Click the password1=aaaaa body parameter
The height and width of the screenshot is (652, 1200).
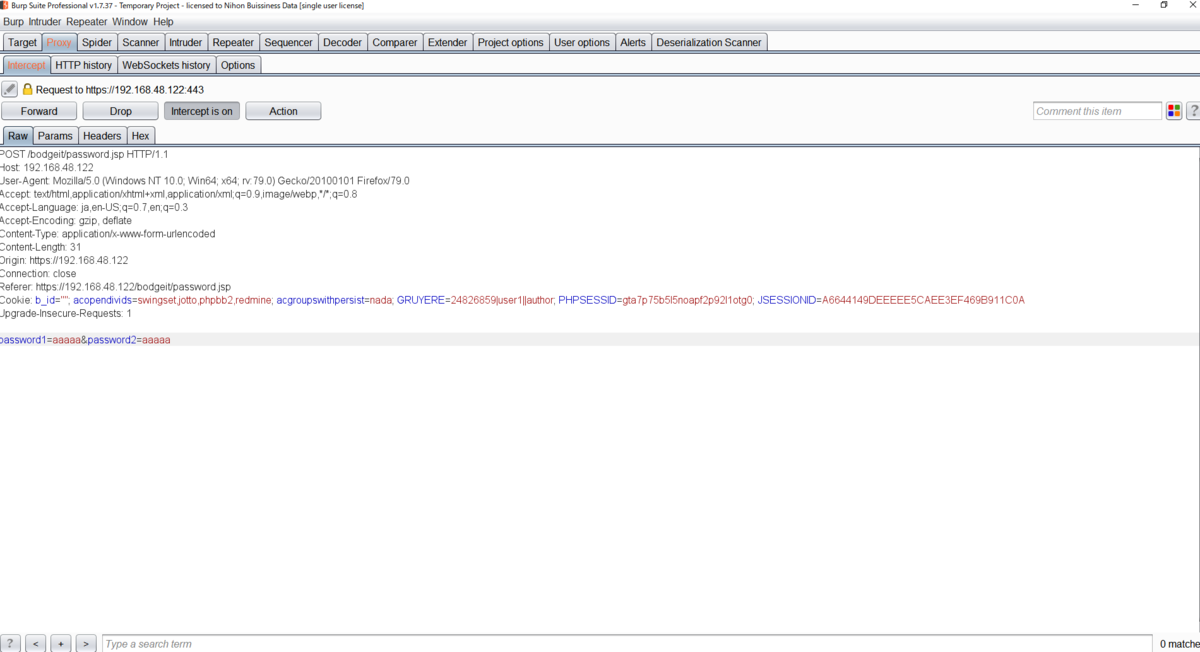[40, 340]
